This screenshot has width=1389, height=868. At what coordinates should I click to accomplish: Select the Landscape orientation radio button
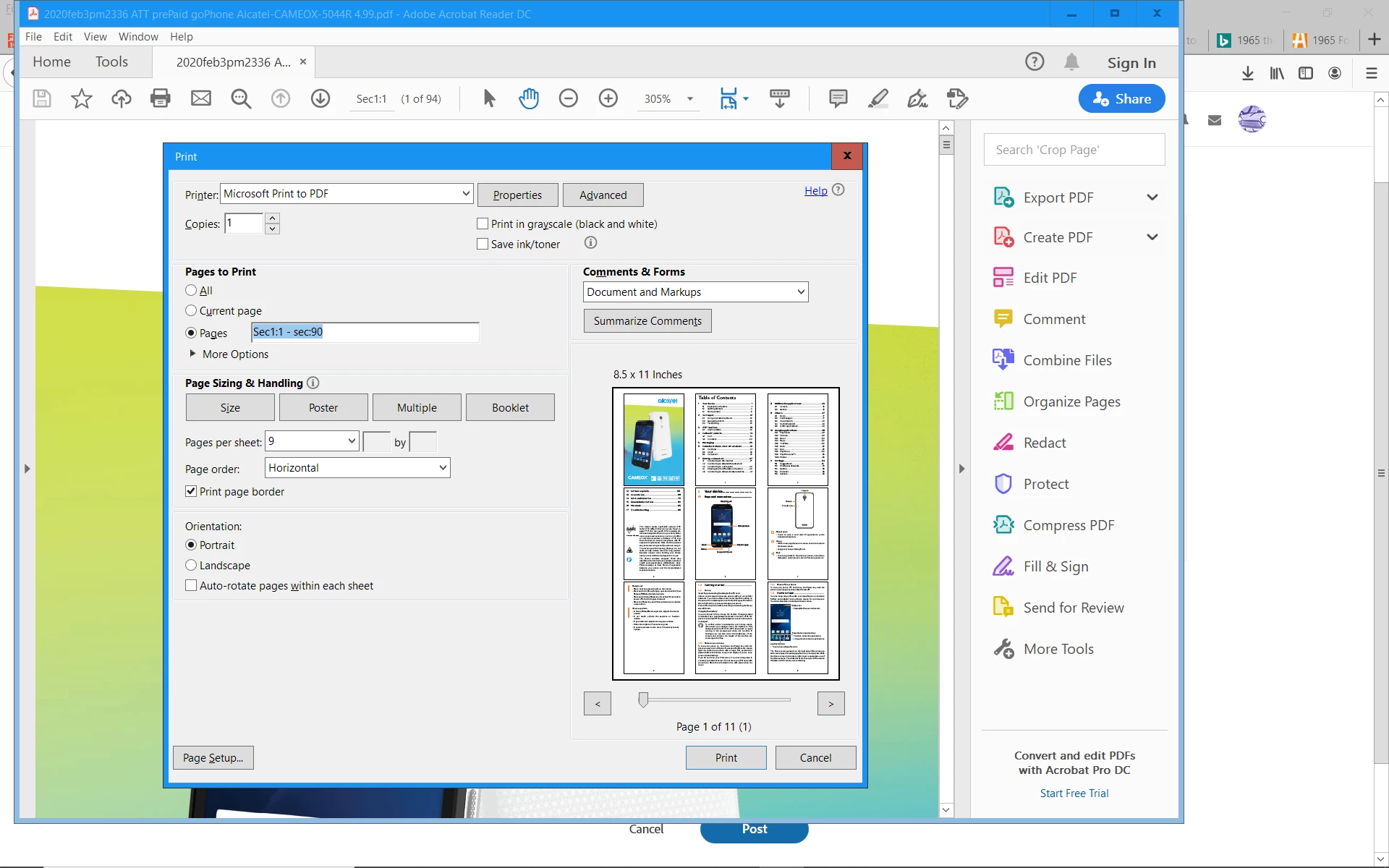tap(191, 565)
